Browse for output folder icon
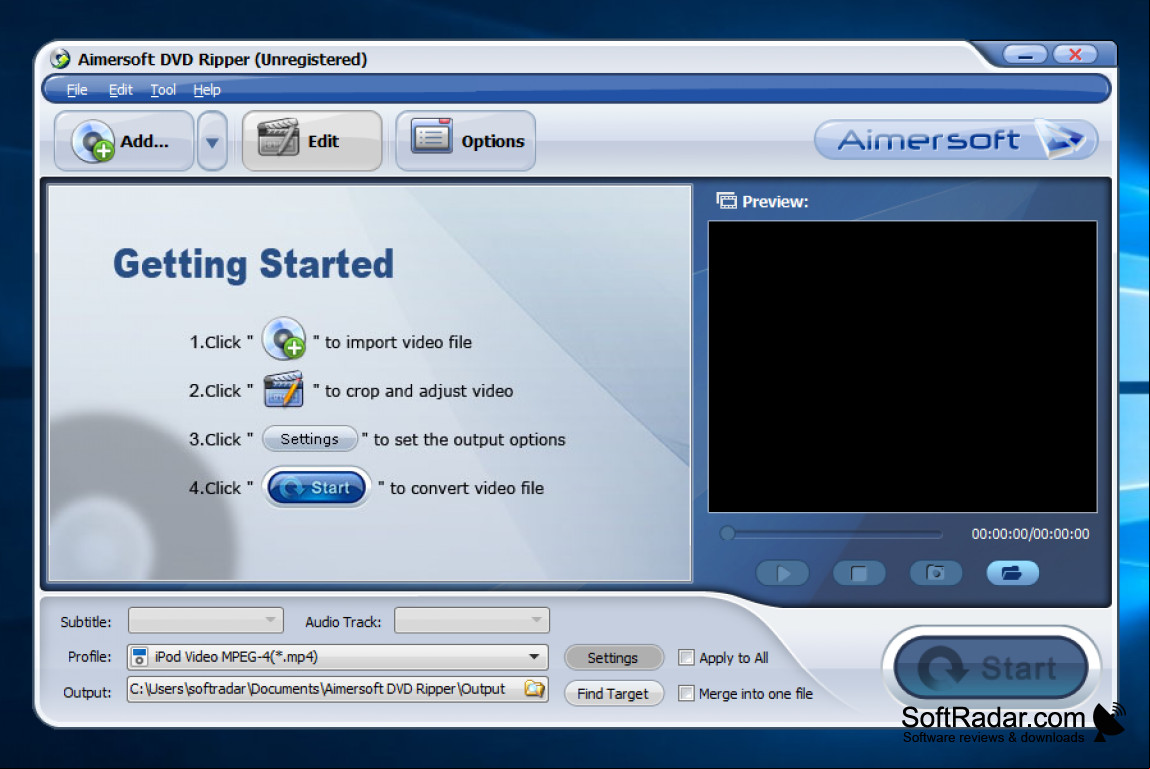 click(x=535, y=689)
